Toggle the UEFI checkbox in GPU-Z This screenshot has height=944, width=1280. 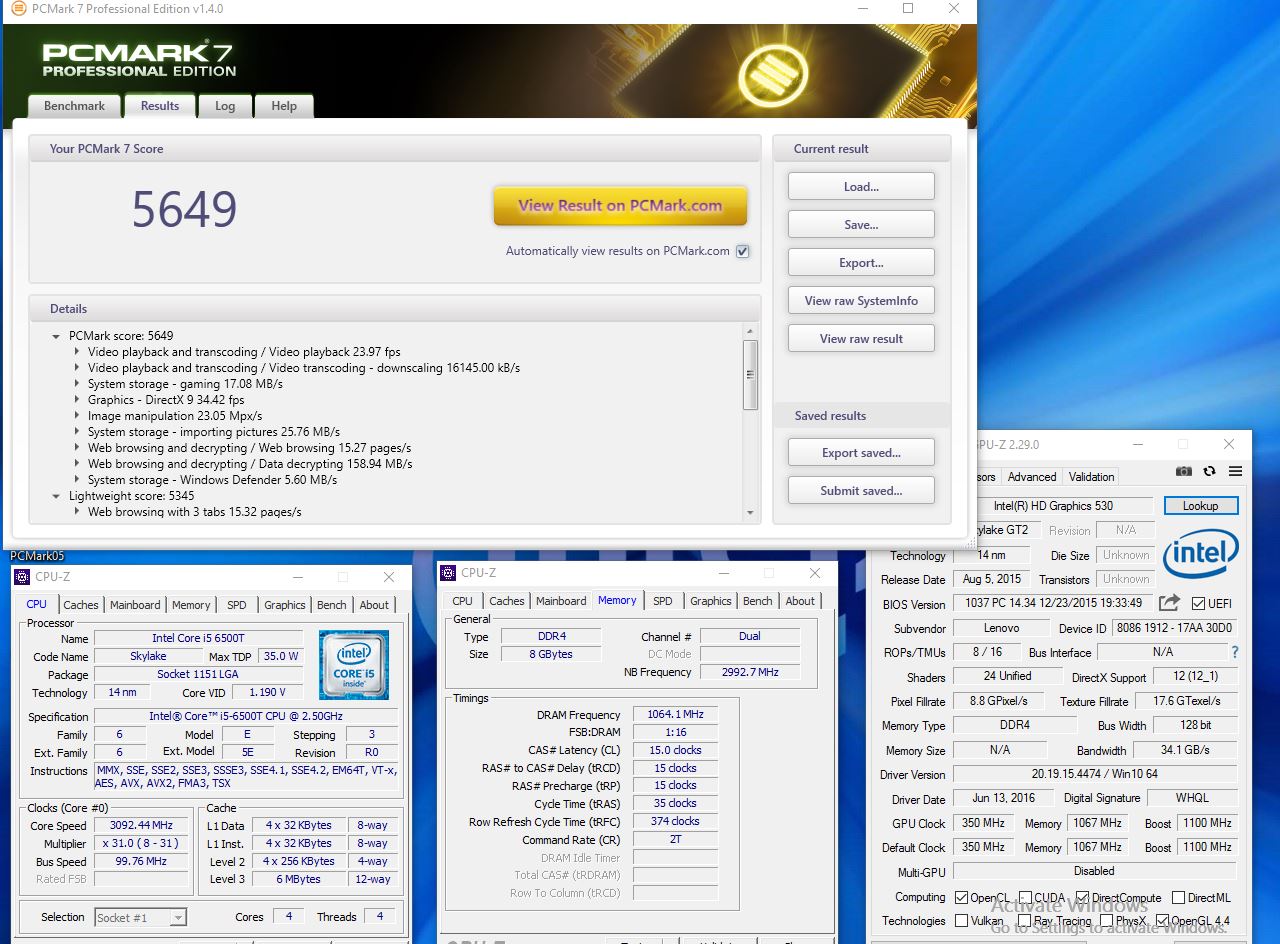(x=1198, y=604)
